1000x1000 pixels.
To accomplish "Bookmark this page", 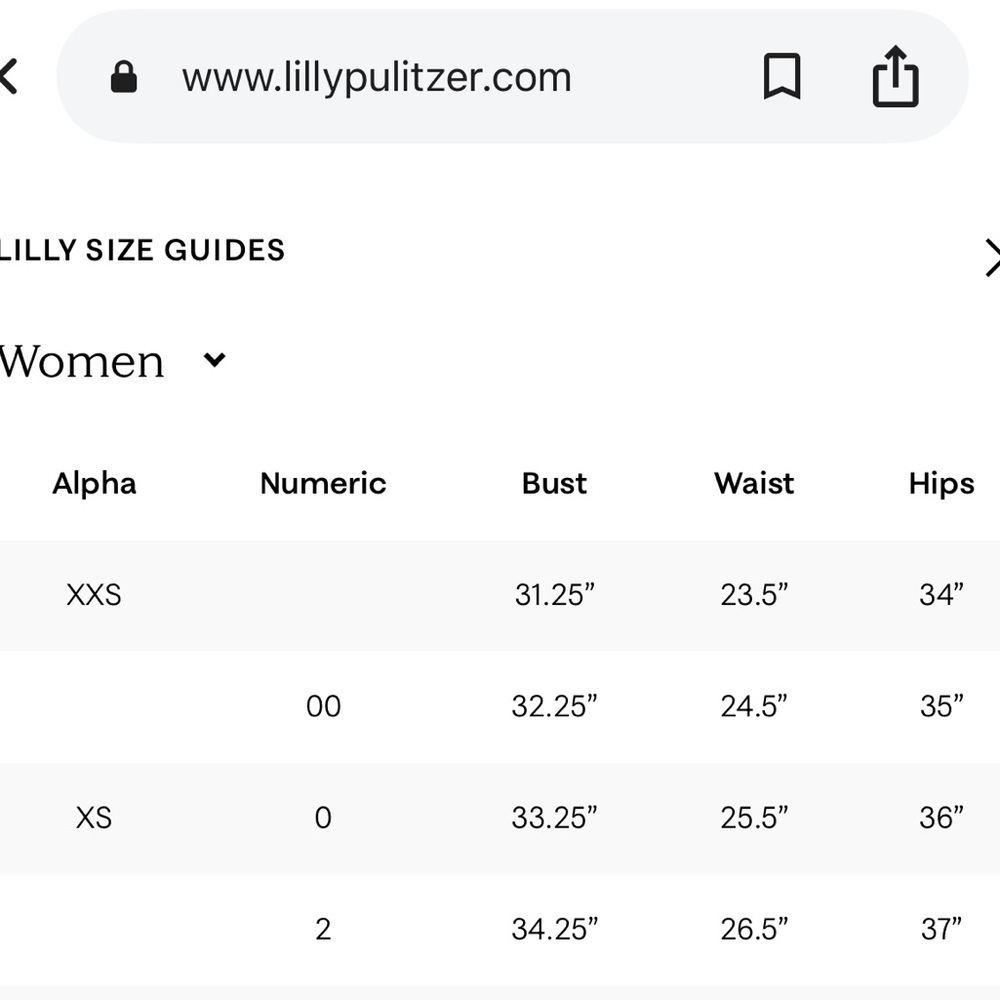I will (782, 77).
